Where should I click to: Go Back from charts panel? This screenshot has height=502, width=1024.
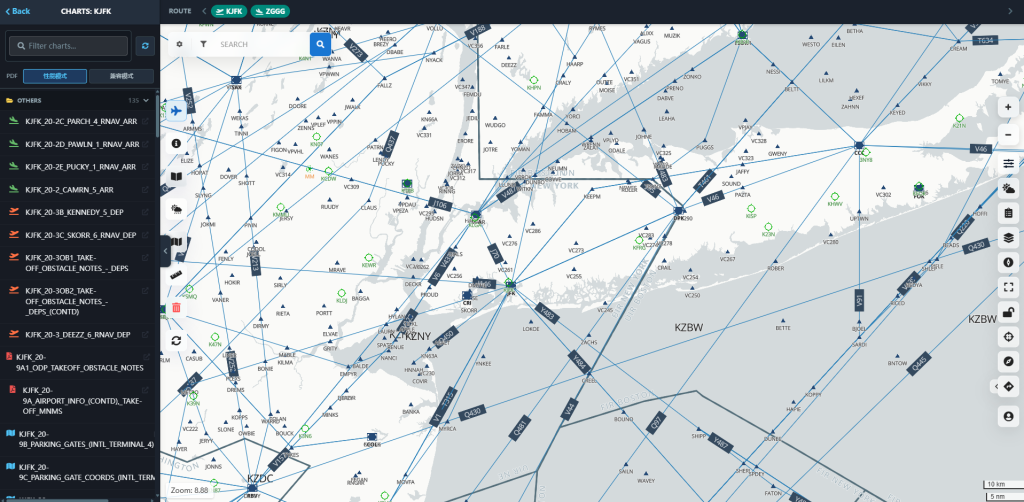coord(18,11)
